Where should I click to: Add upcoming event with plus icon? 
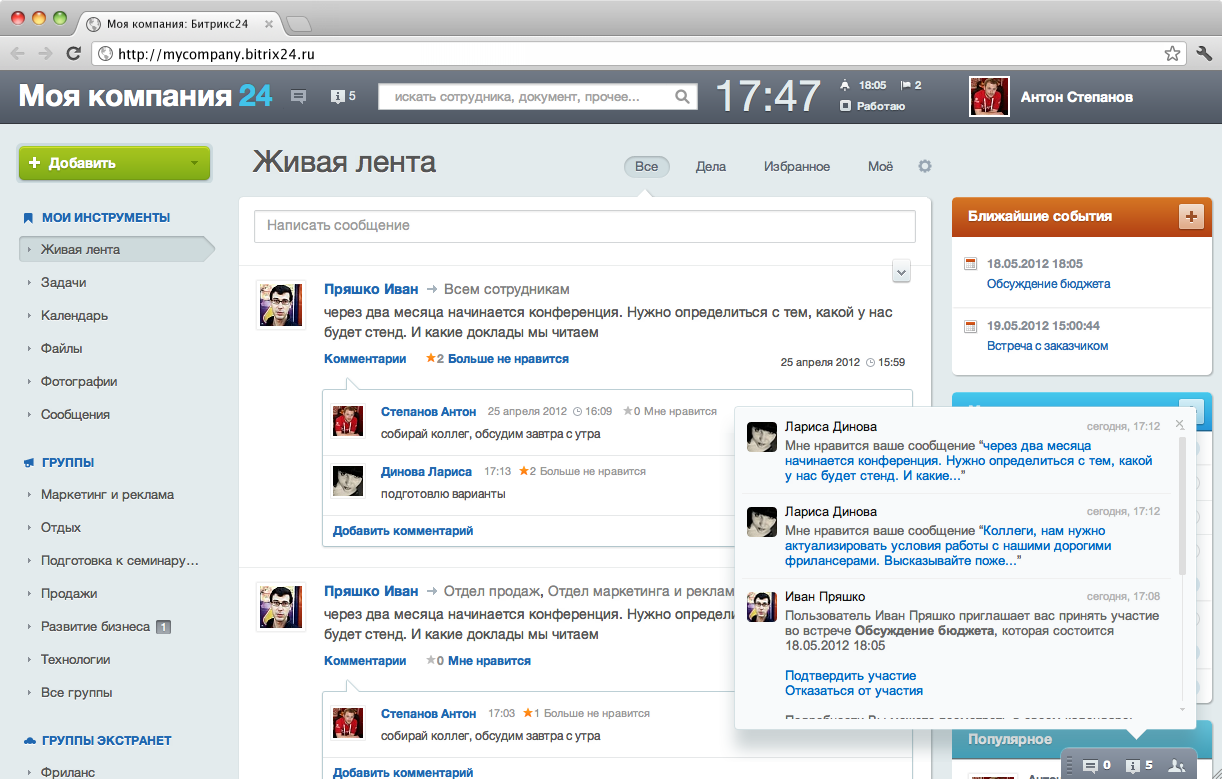tap(1191, 216)
